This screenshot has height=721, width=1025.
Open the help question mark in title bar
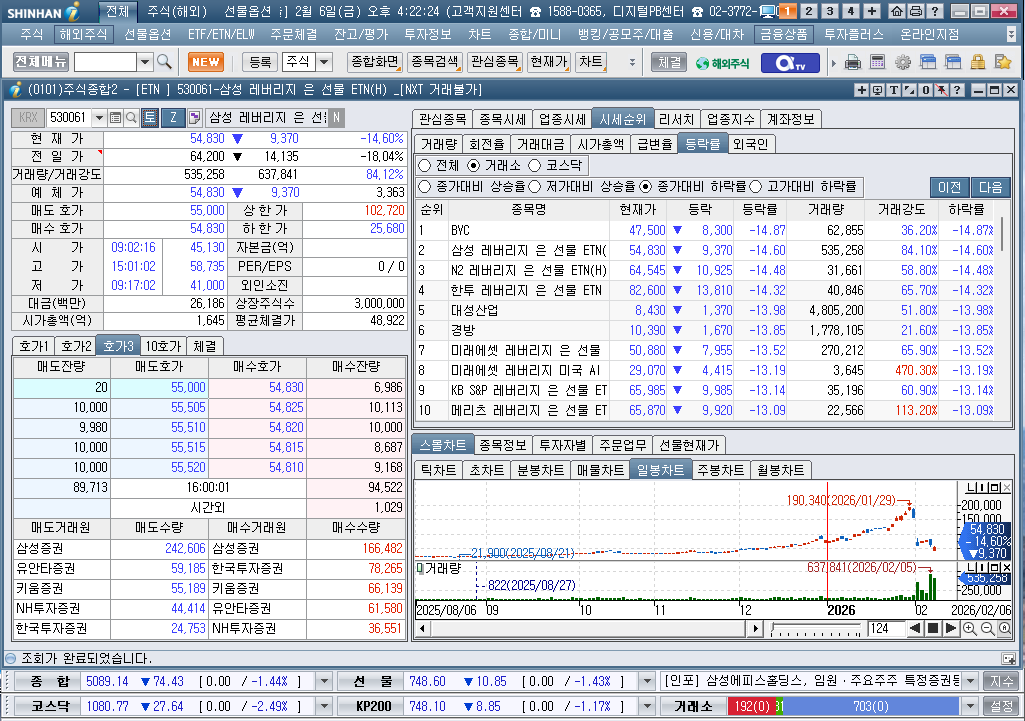(x=935, y=11)
